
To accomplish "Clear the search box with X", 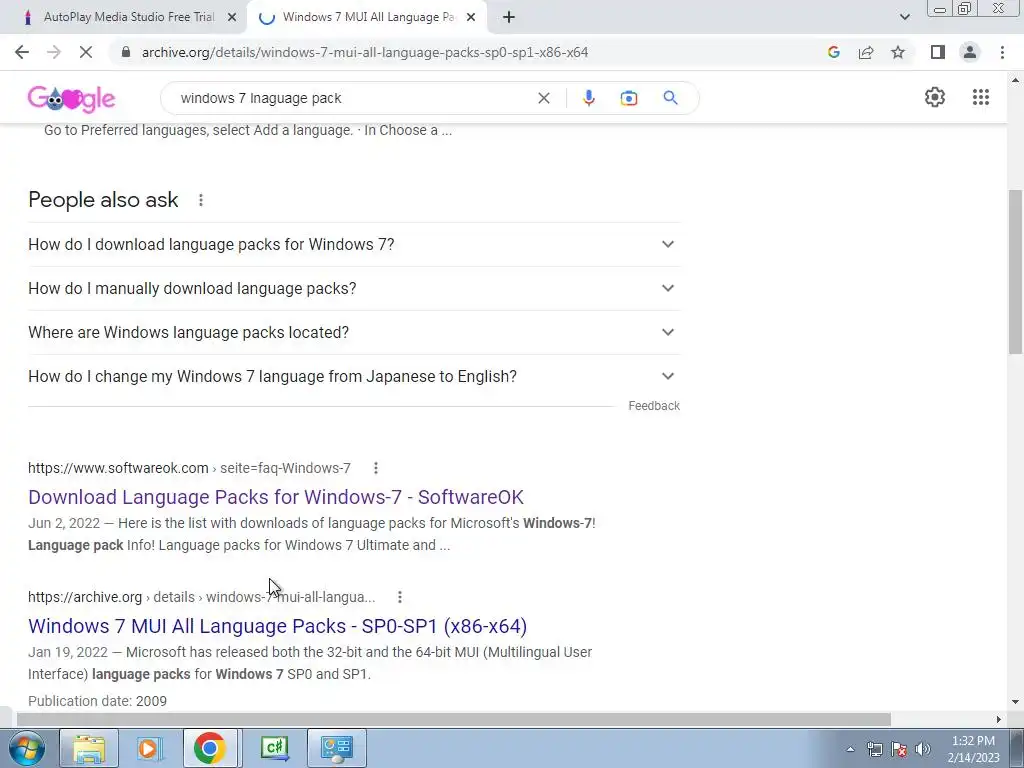I will point(543,98).
